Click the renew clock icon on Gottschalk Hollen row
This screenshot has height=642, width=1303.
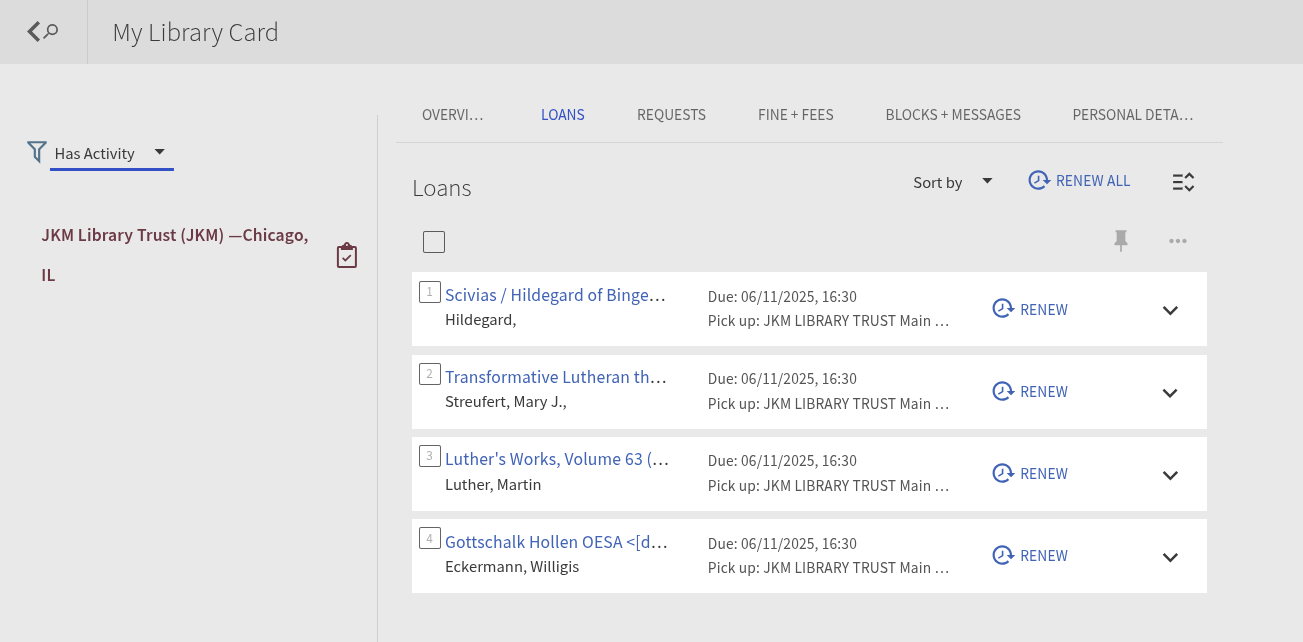[x=1003, y=555]
